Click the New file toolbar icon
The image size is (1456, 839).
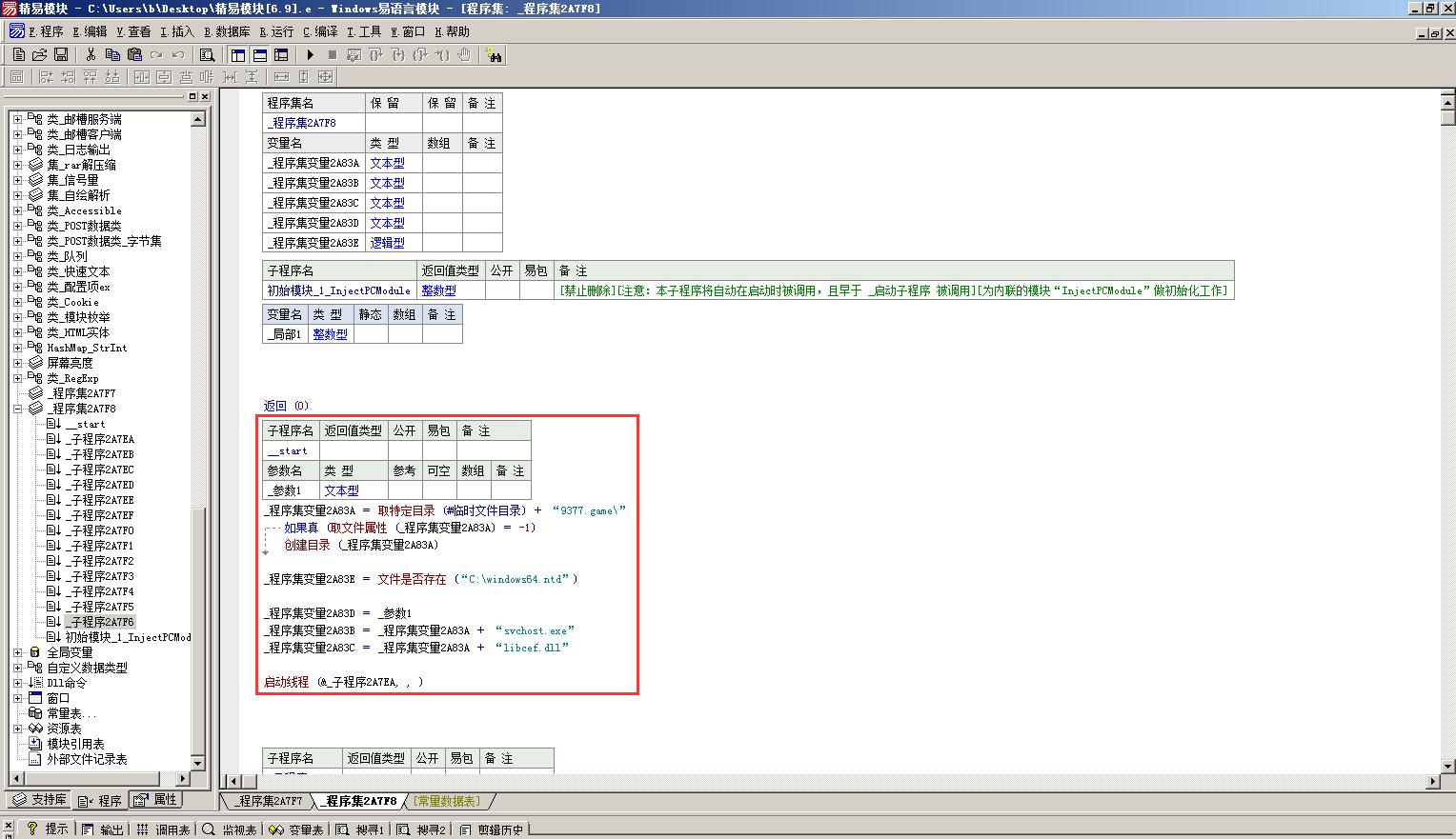(18, 55)
